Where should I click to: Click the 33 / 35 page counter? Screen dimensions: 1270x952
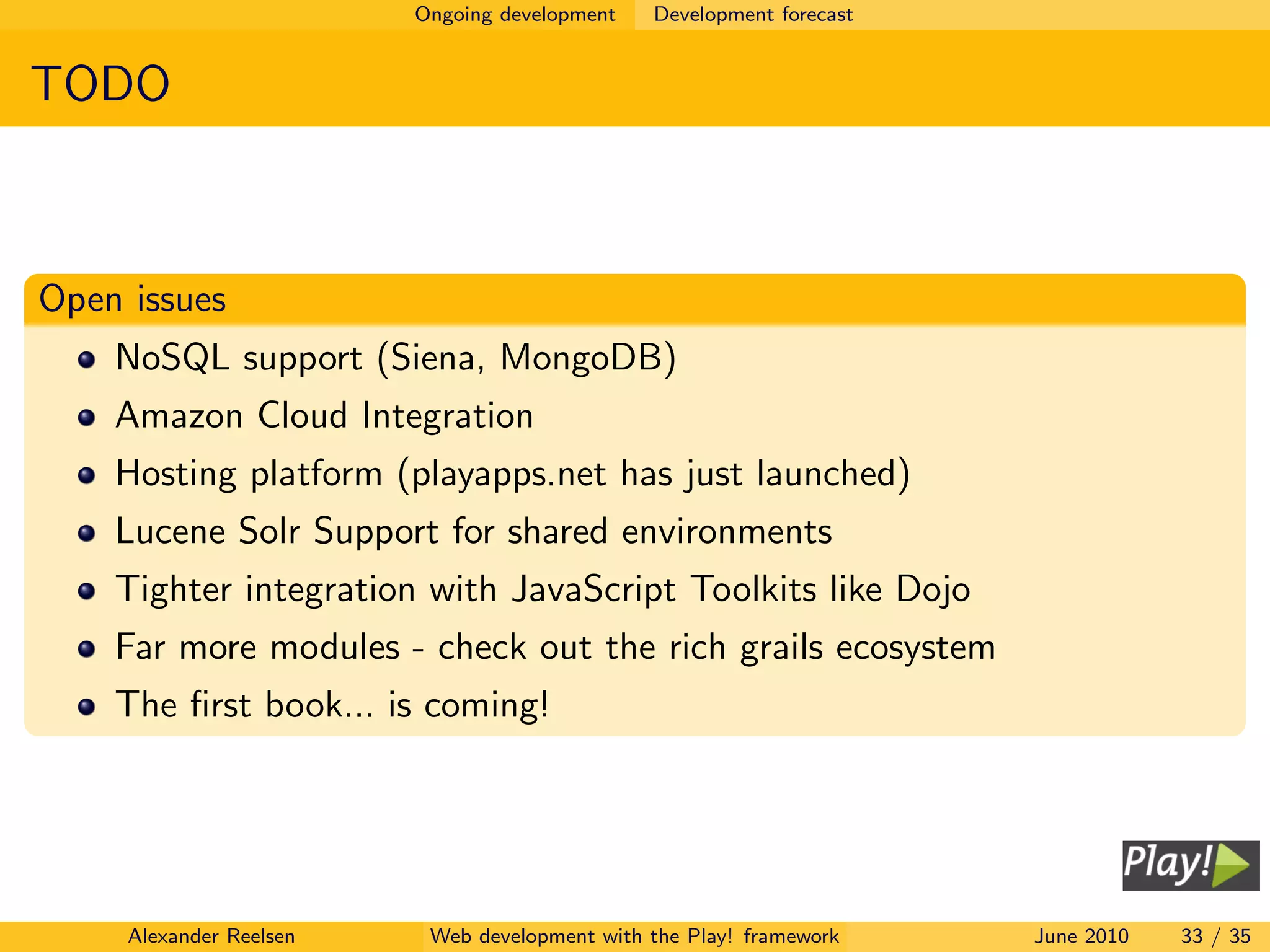tap(1215, 936)
